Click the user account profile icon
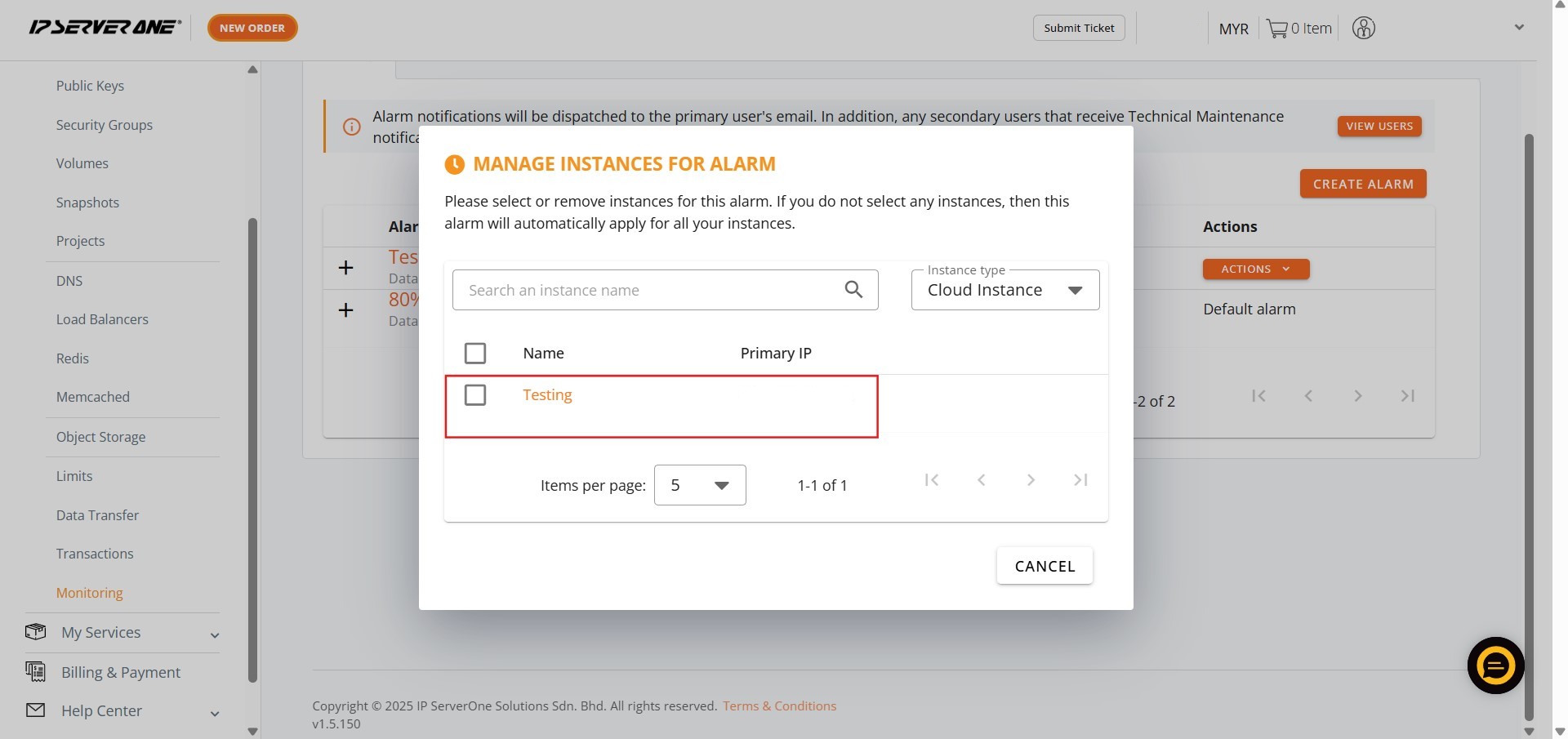Viewport: 1568px width, 739px height. click(1363, 29)
